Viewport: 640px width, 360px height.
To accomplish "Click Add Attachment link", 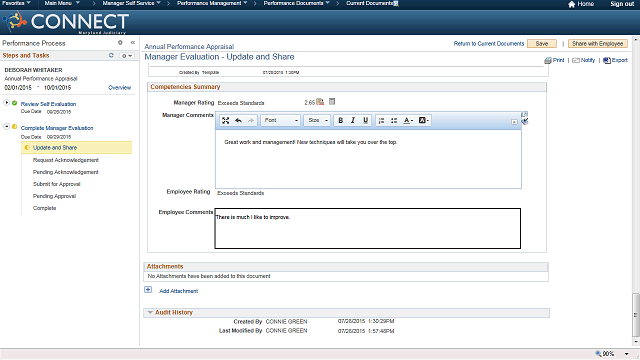I will (178, 291).
